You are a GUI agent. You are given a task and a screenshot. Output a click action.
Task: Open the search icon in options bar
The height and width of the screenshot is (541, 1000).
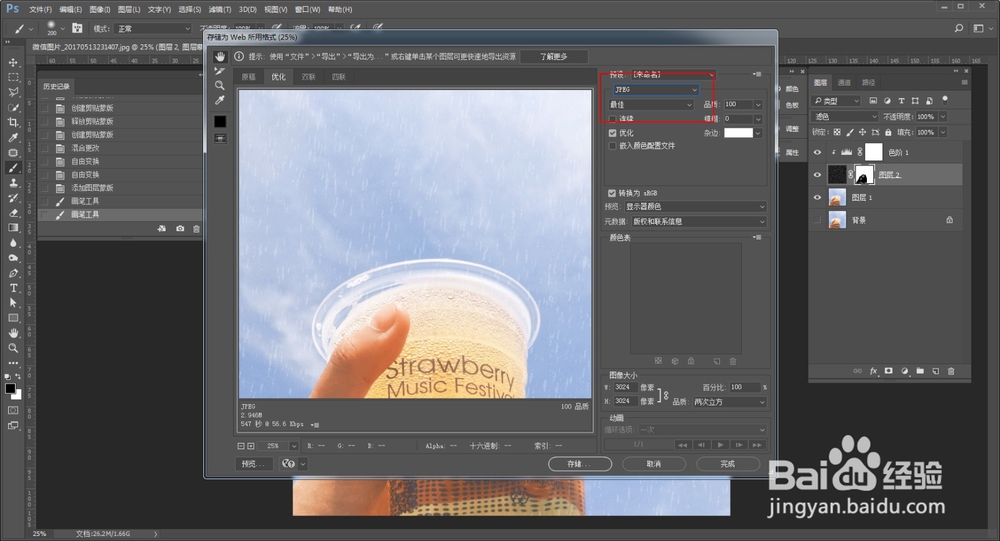959,28
